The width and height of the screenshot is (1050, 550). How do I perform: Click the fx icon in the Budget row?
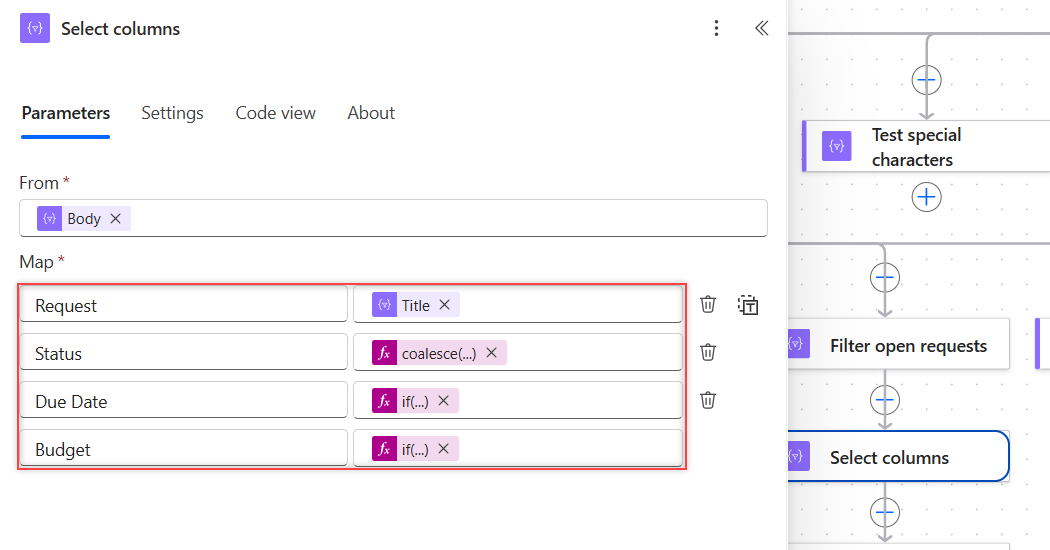[384, 449]
